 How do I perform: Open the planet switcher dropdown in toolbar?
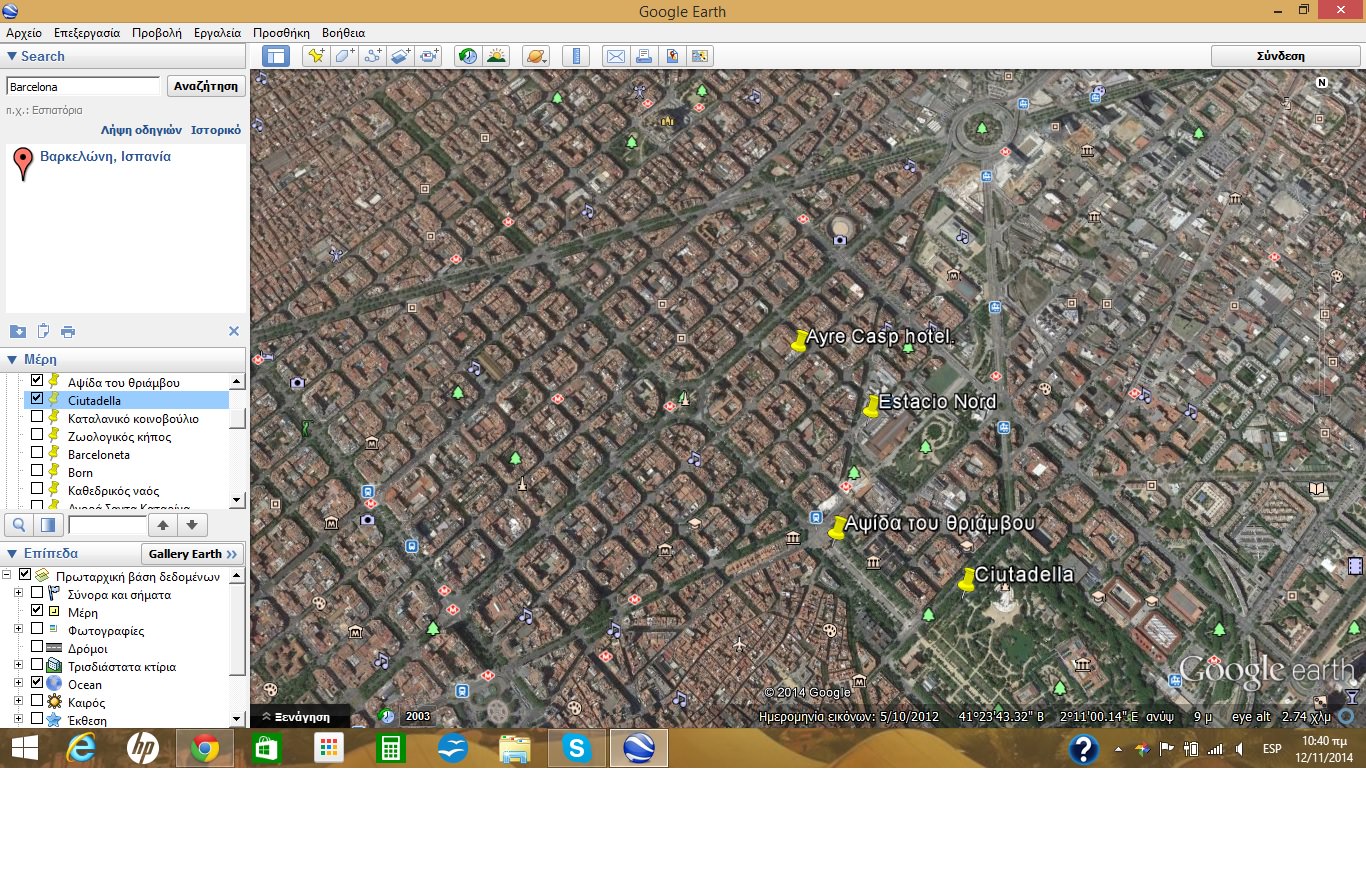click(535, 56)
